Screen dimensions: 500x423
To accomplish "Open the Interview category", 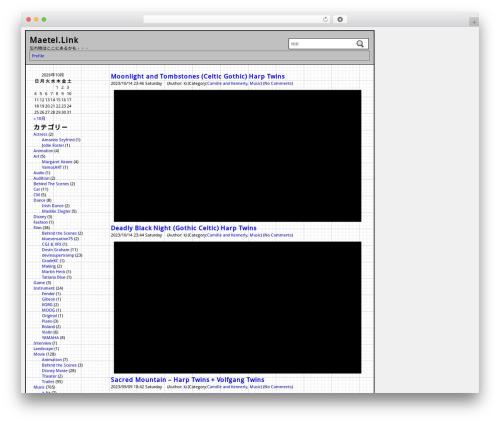I will tap(42, 343).
